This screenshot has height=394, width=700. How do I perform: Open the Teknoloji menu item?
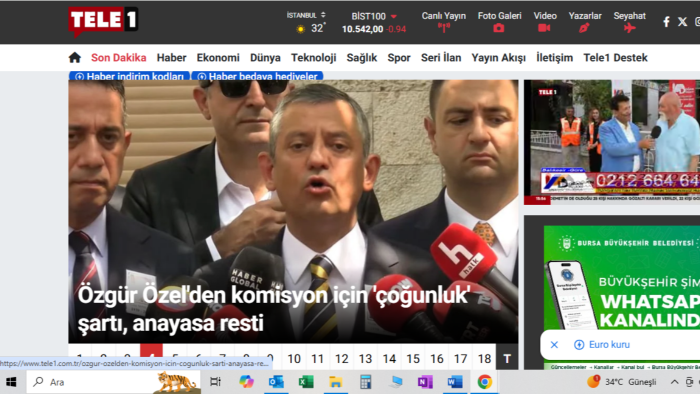(x=313, y=58)
